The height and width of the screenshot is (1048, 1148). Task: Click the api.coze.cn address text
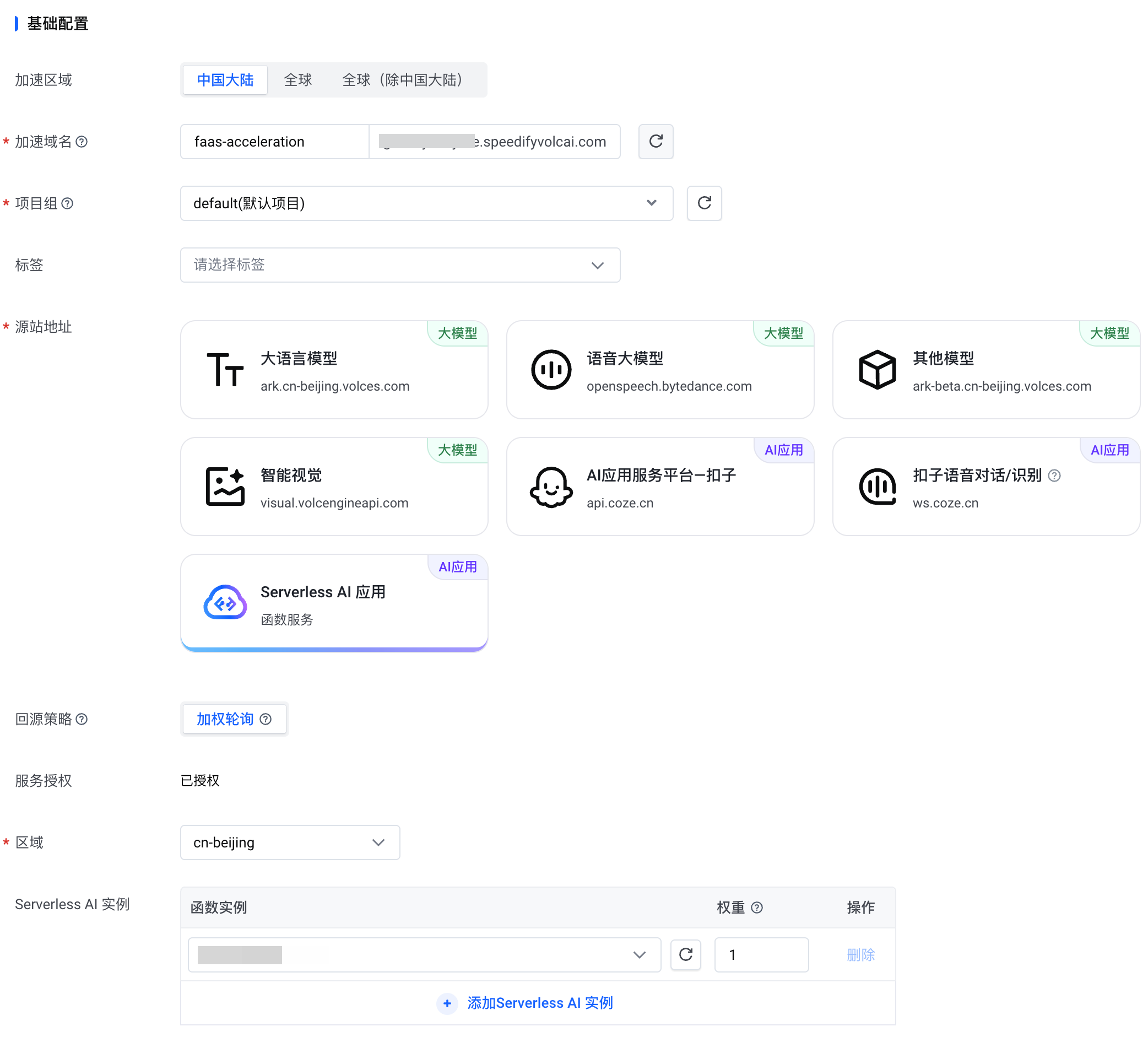point(620,503)
